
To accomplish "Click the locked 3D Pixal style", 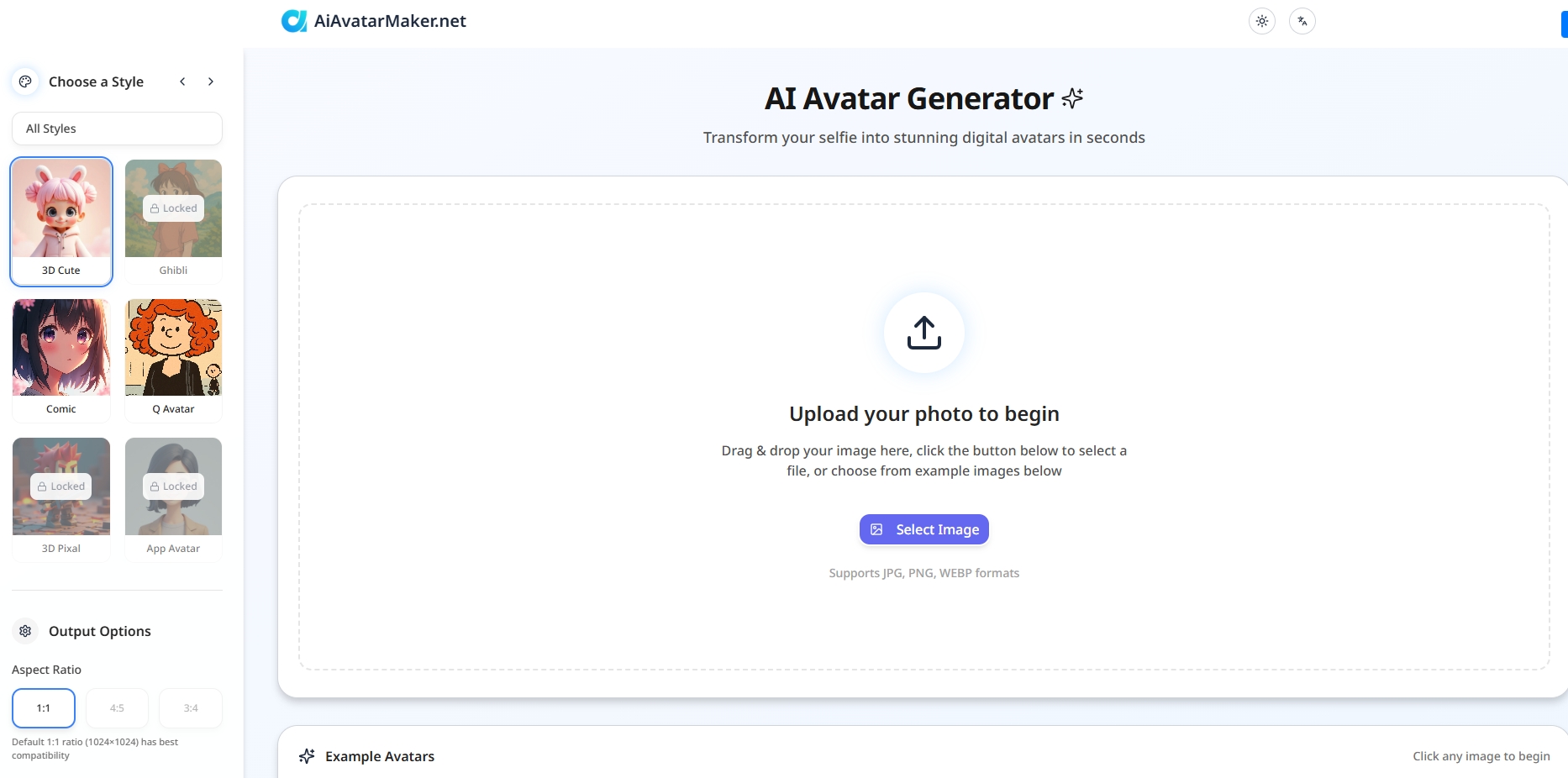I will tap(61, 486).
